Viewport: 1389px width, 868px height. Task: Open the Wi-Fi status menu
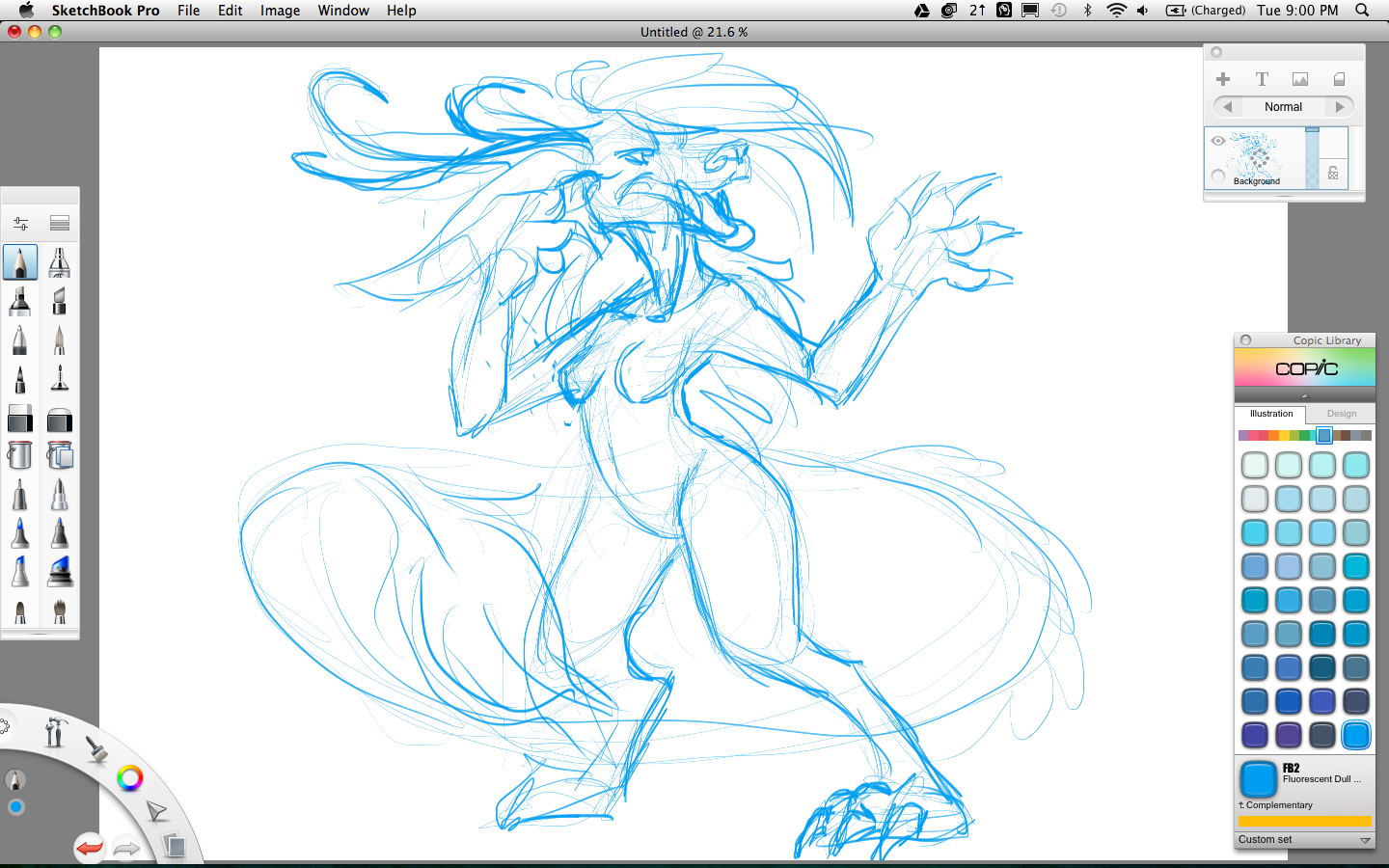pos(1117,11)
